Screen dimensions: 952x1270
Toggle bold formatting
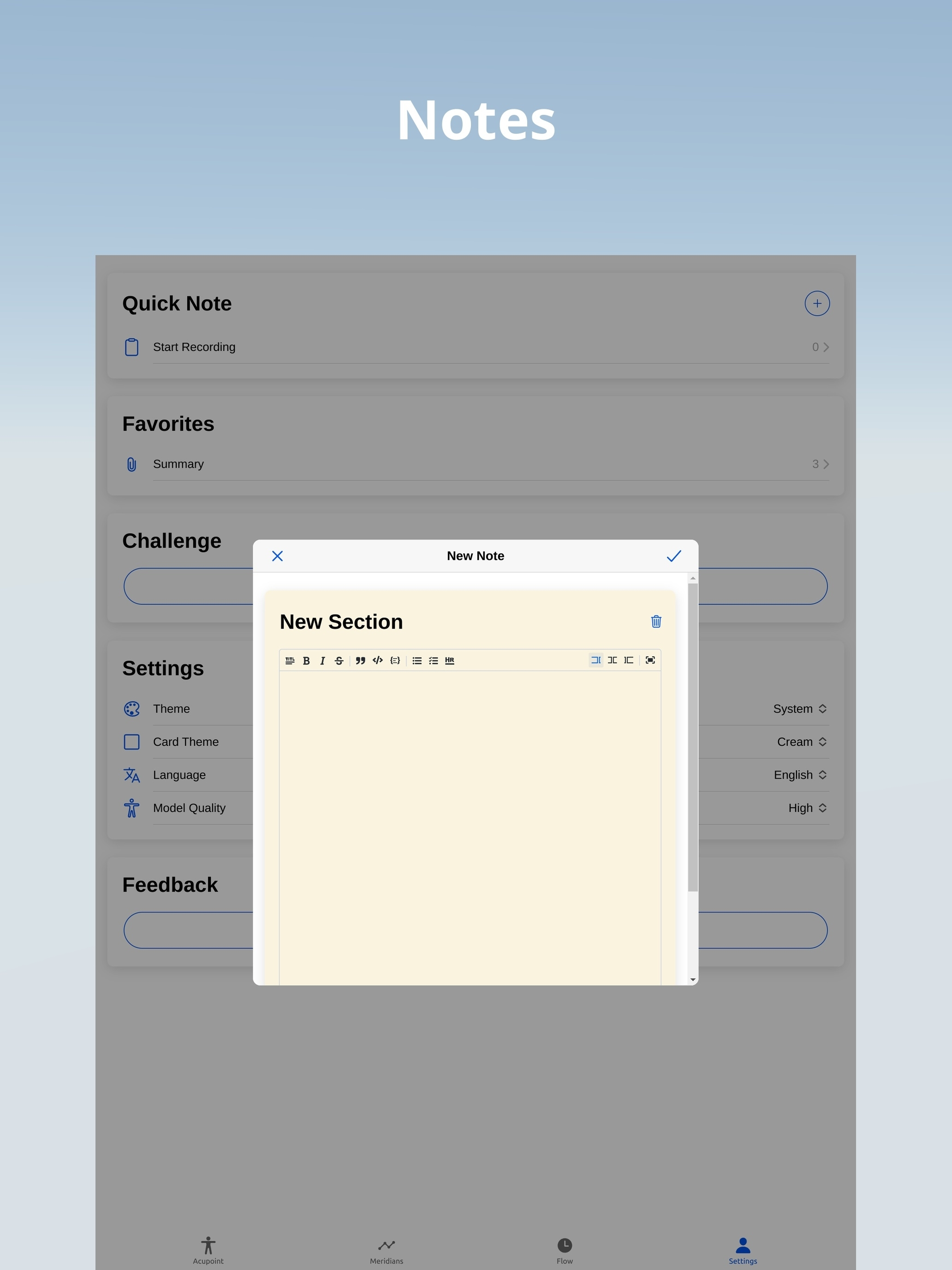[x=306, y=660]
